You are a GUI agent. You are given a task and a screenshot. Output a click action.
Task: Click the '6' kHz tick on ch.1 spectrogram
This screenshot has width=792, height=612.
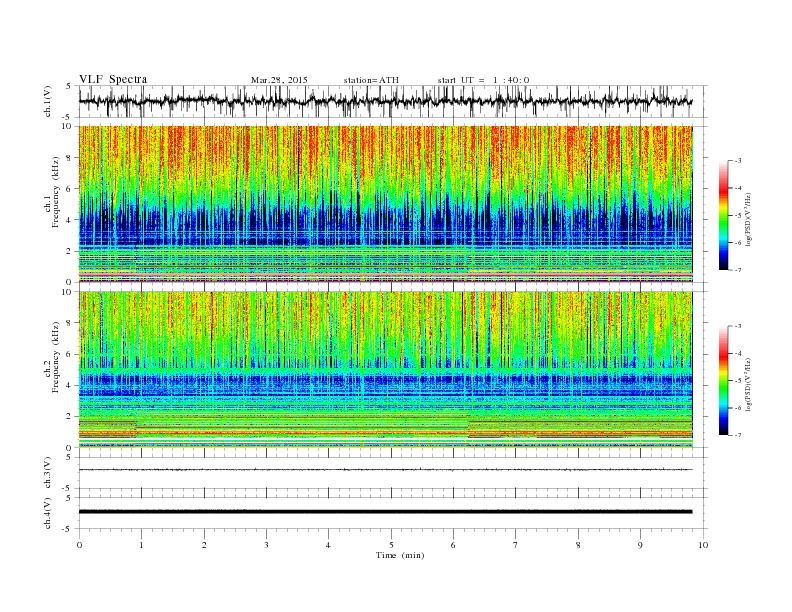70,189
